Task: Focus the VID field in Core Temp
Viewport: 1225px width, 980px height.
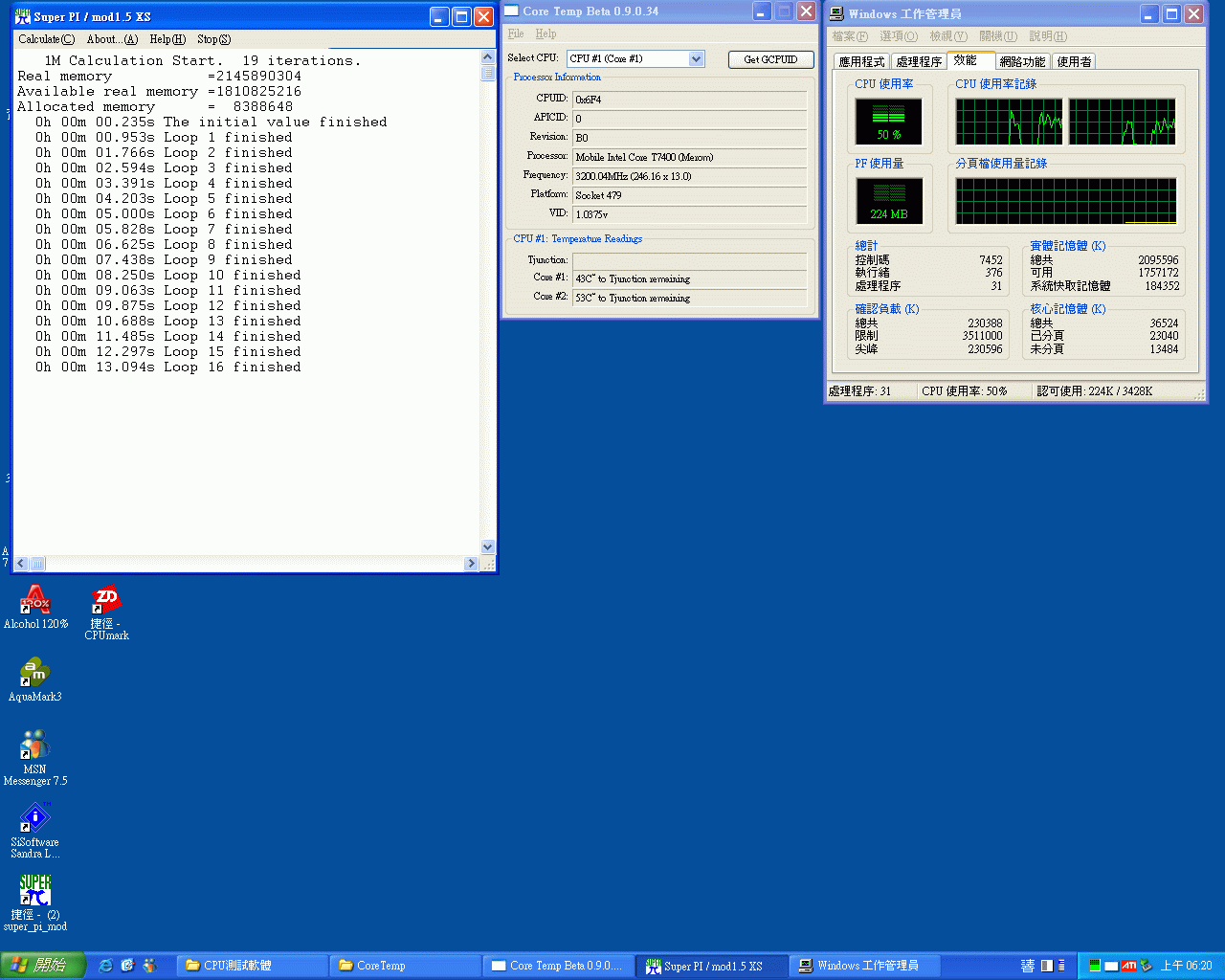Action: [689, 213]
